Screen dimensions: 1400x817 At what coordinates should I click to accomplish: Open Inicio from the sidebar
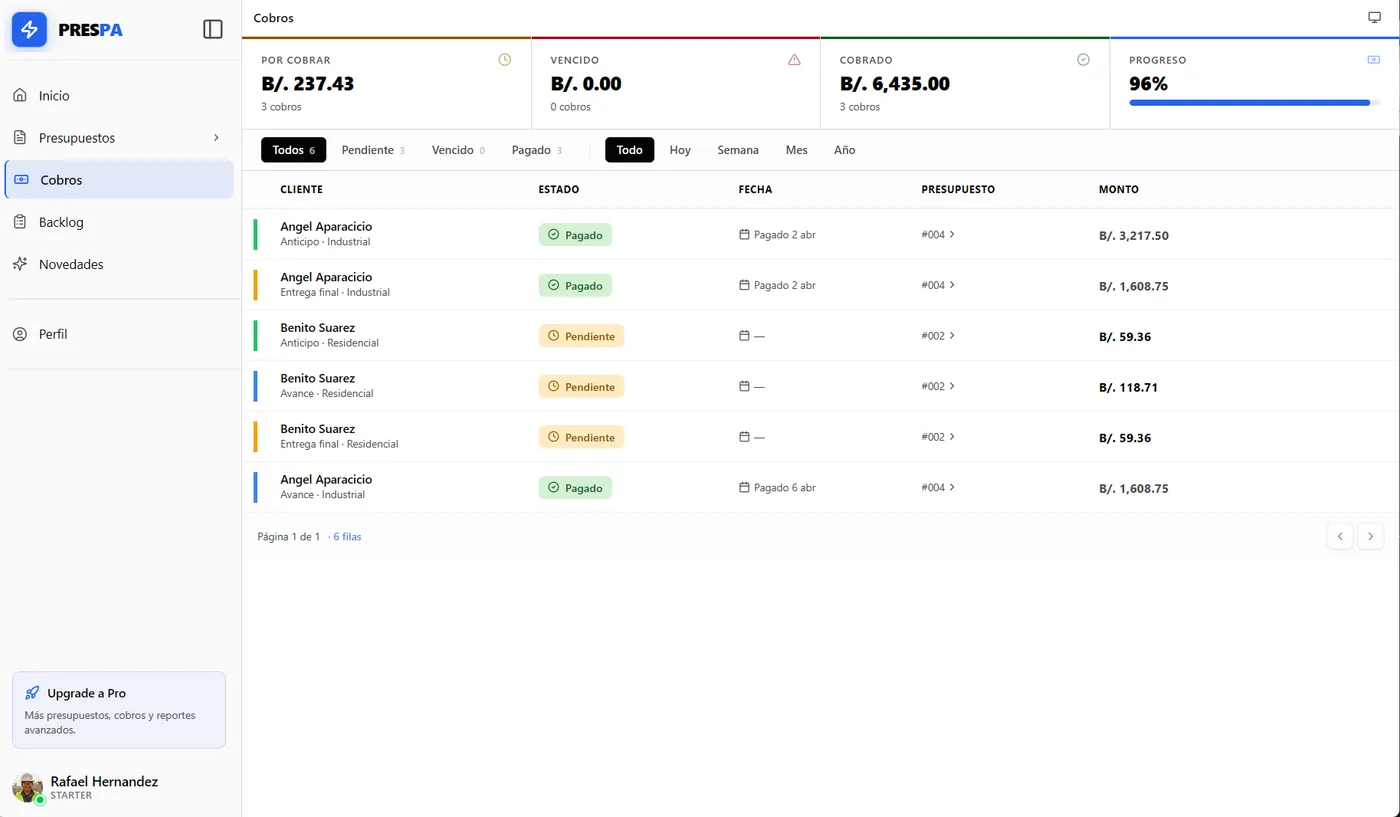54,96
